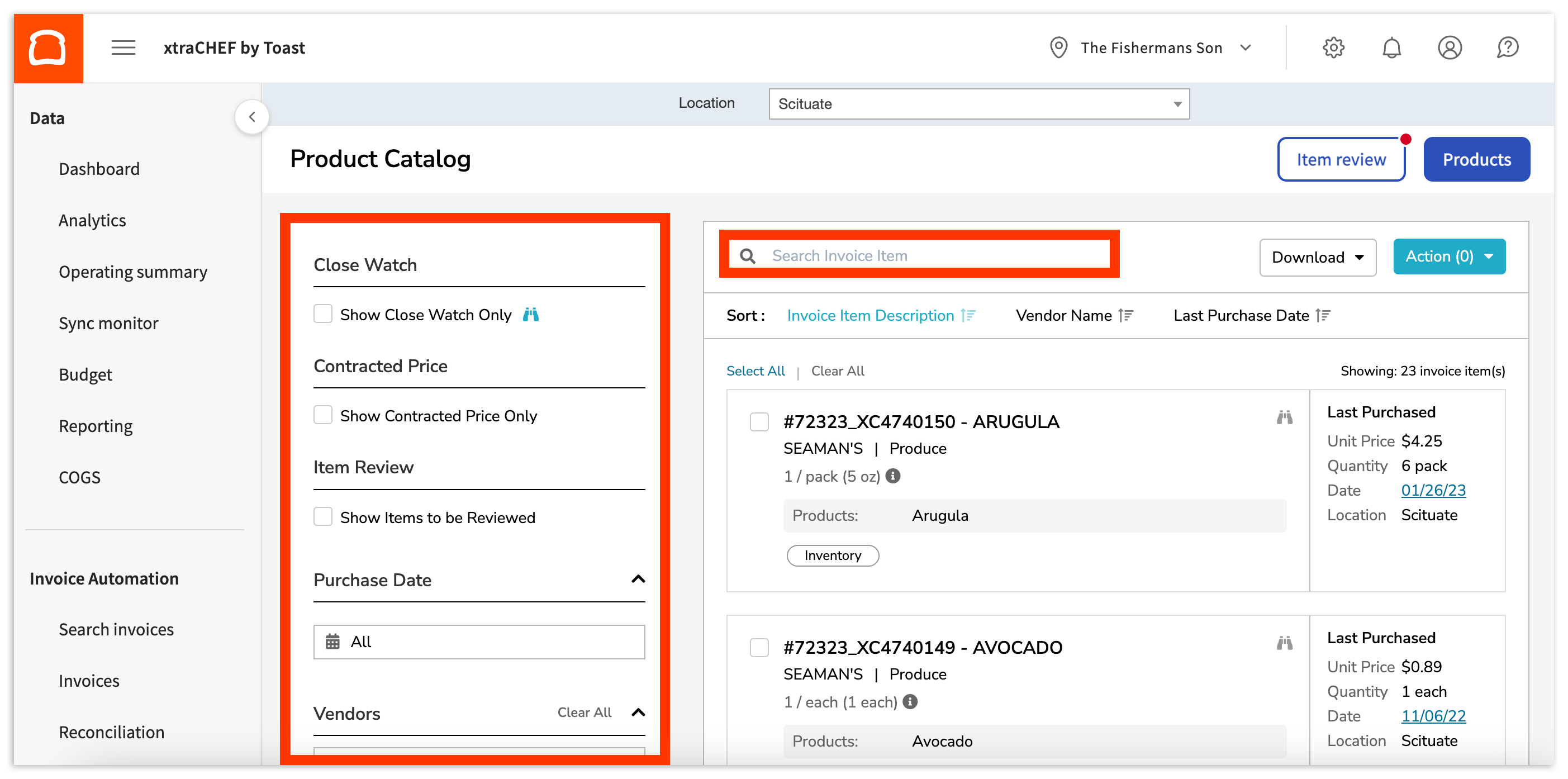
Task: Enable Show Close Watch Only
Action: point(322,313)
